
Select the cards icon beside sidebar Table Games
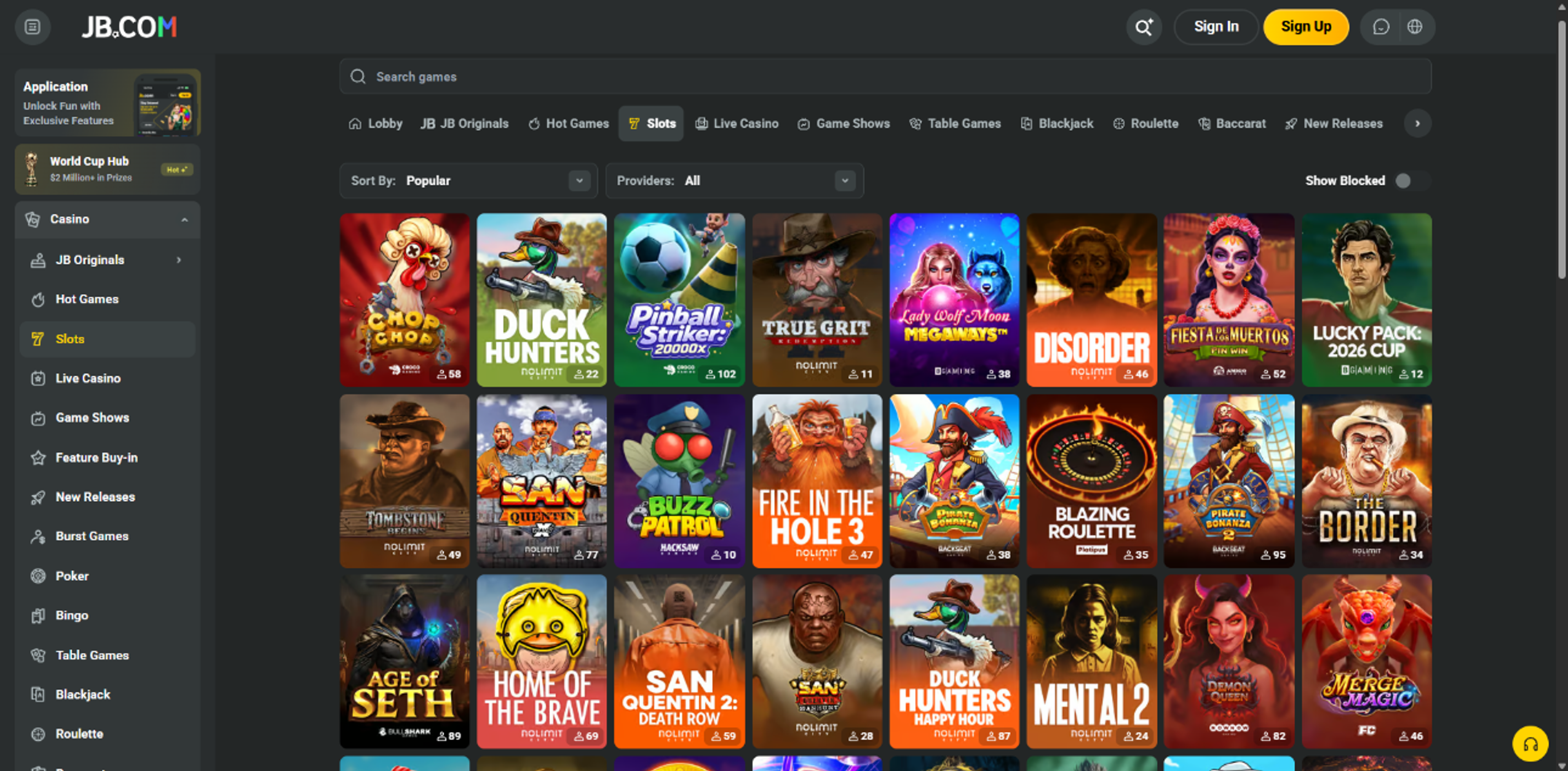tap(38, 655)
